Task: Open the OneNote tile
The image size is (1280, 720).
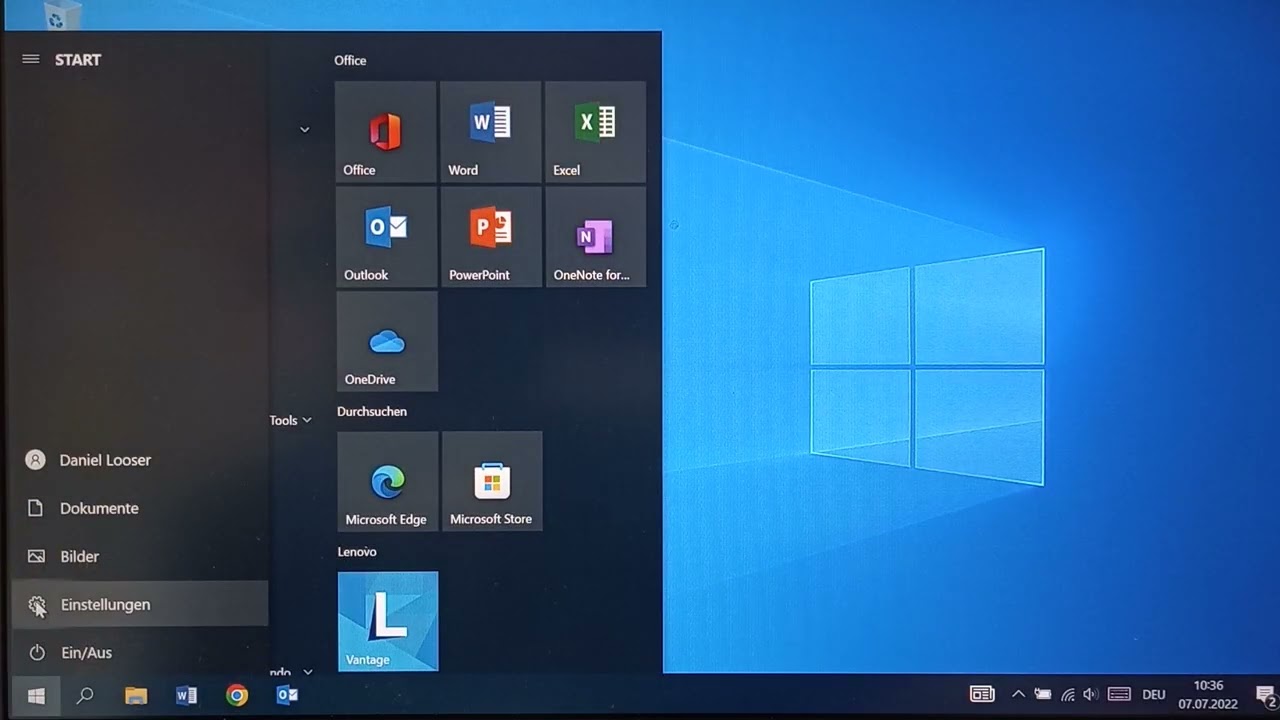Action: (595, 237)
